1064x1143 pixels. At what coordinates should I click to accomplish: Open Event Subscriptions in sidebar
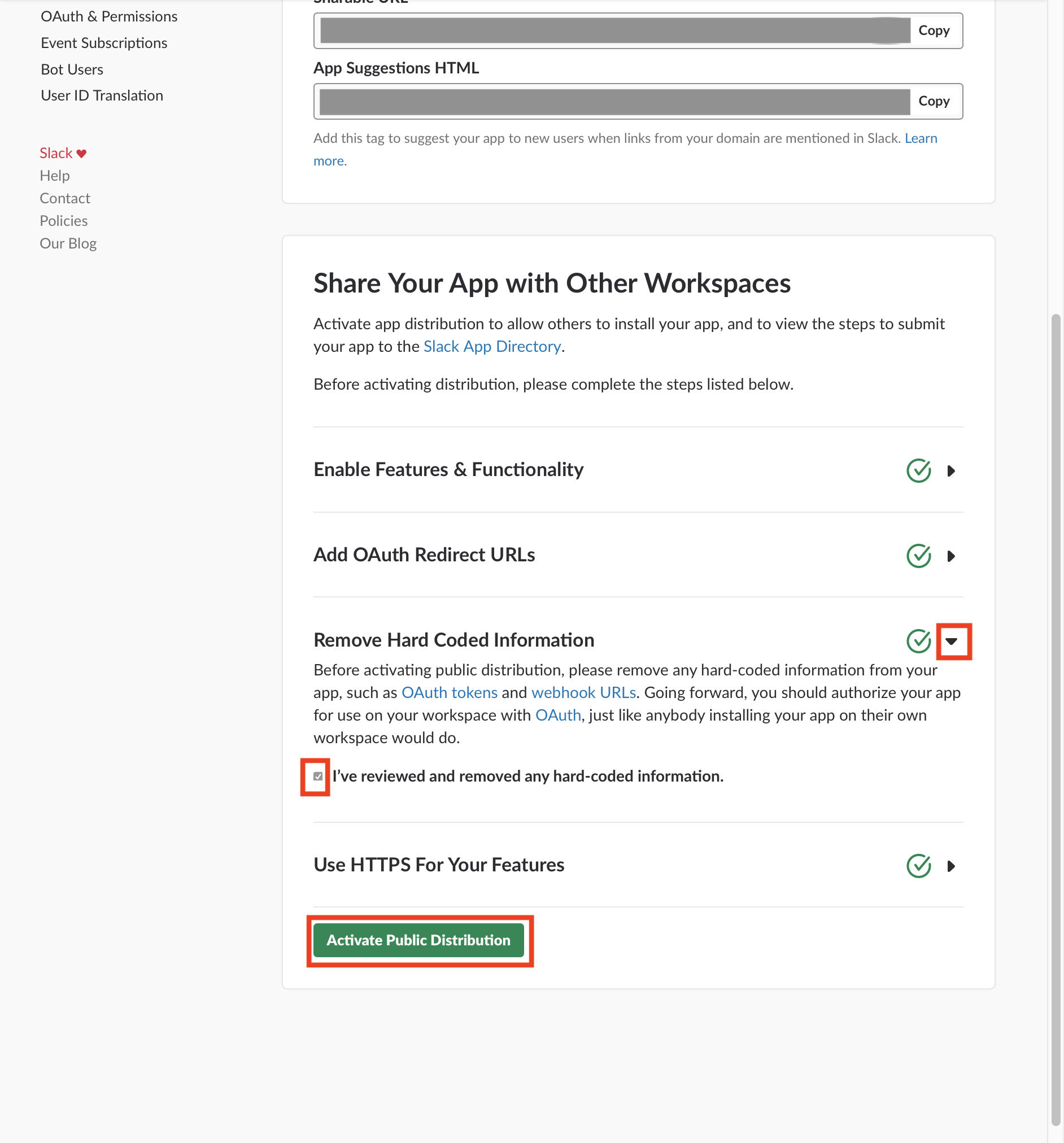[x=104, y=43]
